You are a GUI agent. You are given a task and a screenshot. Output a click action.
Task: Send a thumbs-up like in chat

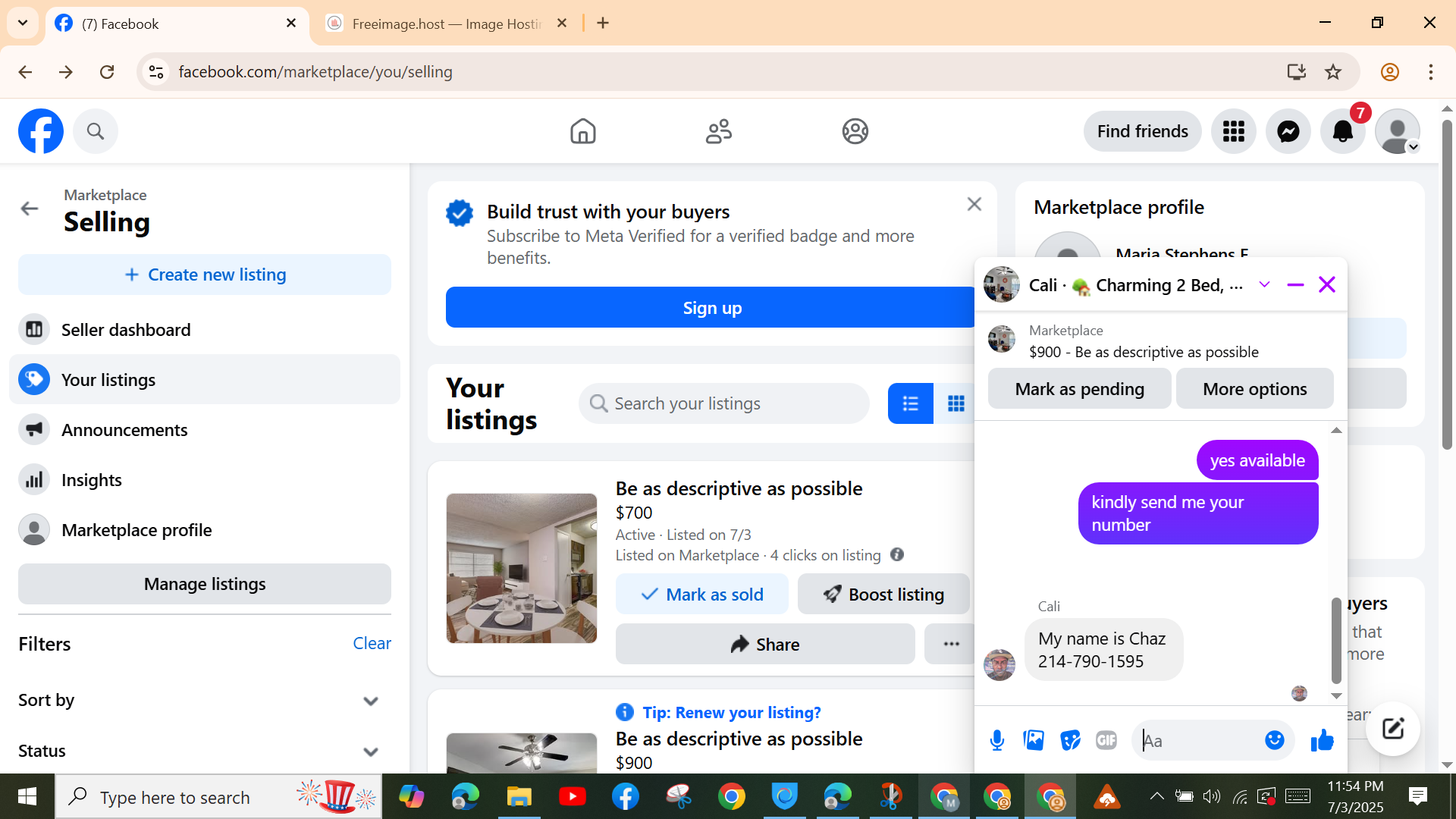[x=1322, y=740]
